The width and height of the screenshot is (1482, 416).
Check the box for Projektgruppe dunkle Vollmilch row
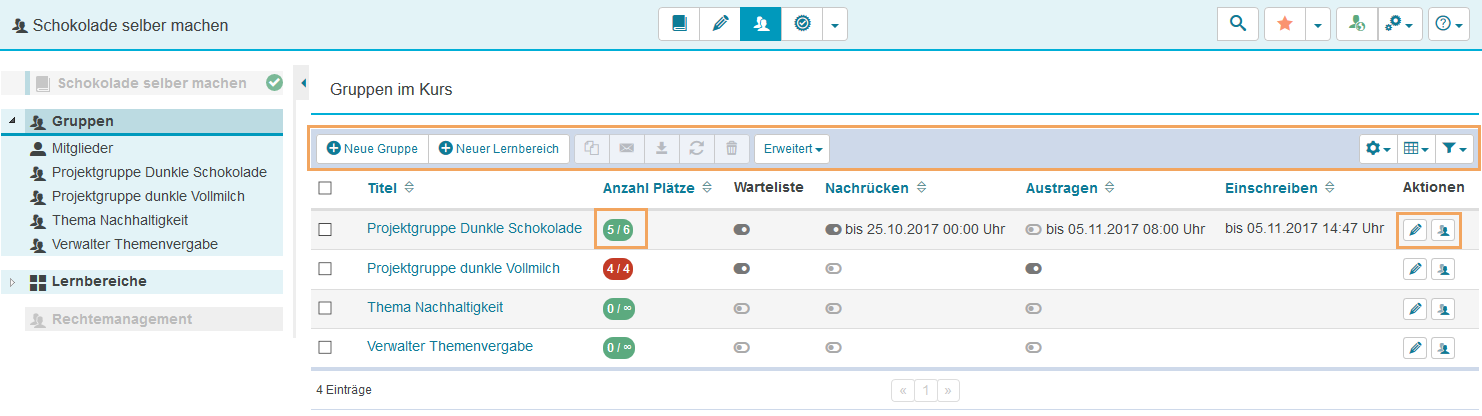[324, 268]
